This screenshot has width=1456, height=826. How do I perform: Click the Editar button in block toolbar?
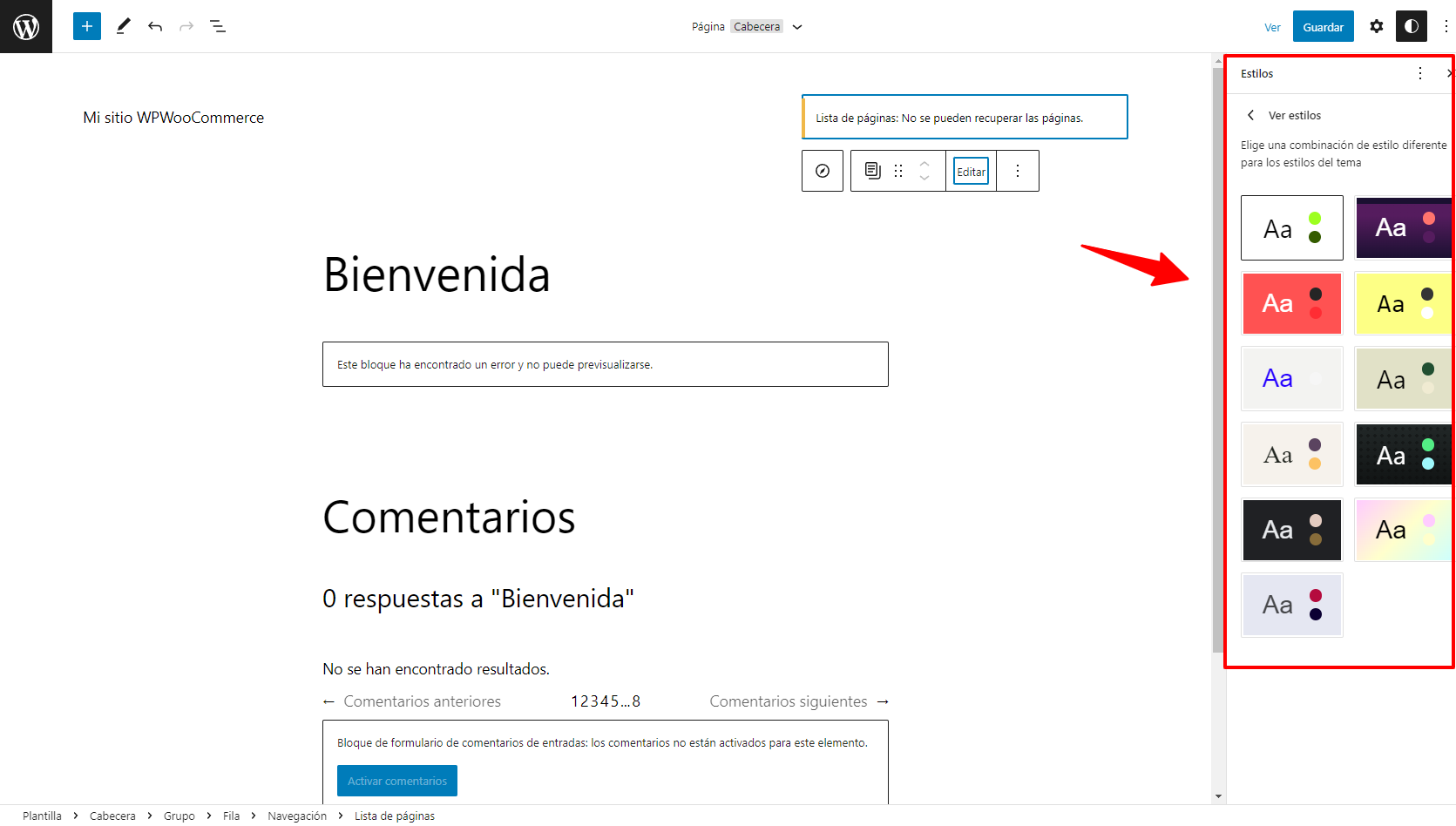[x=971, y=172]
